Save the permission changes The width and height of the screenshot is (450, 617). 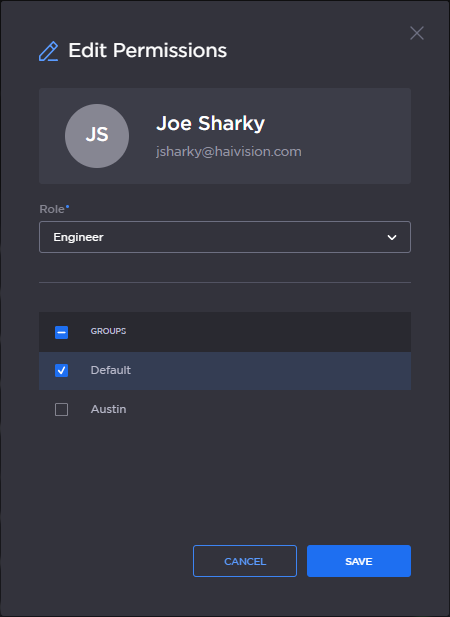tap(359, 561)
